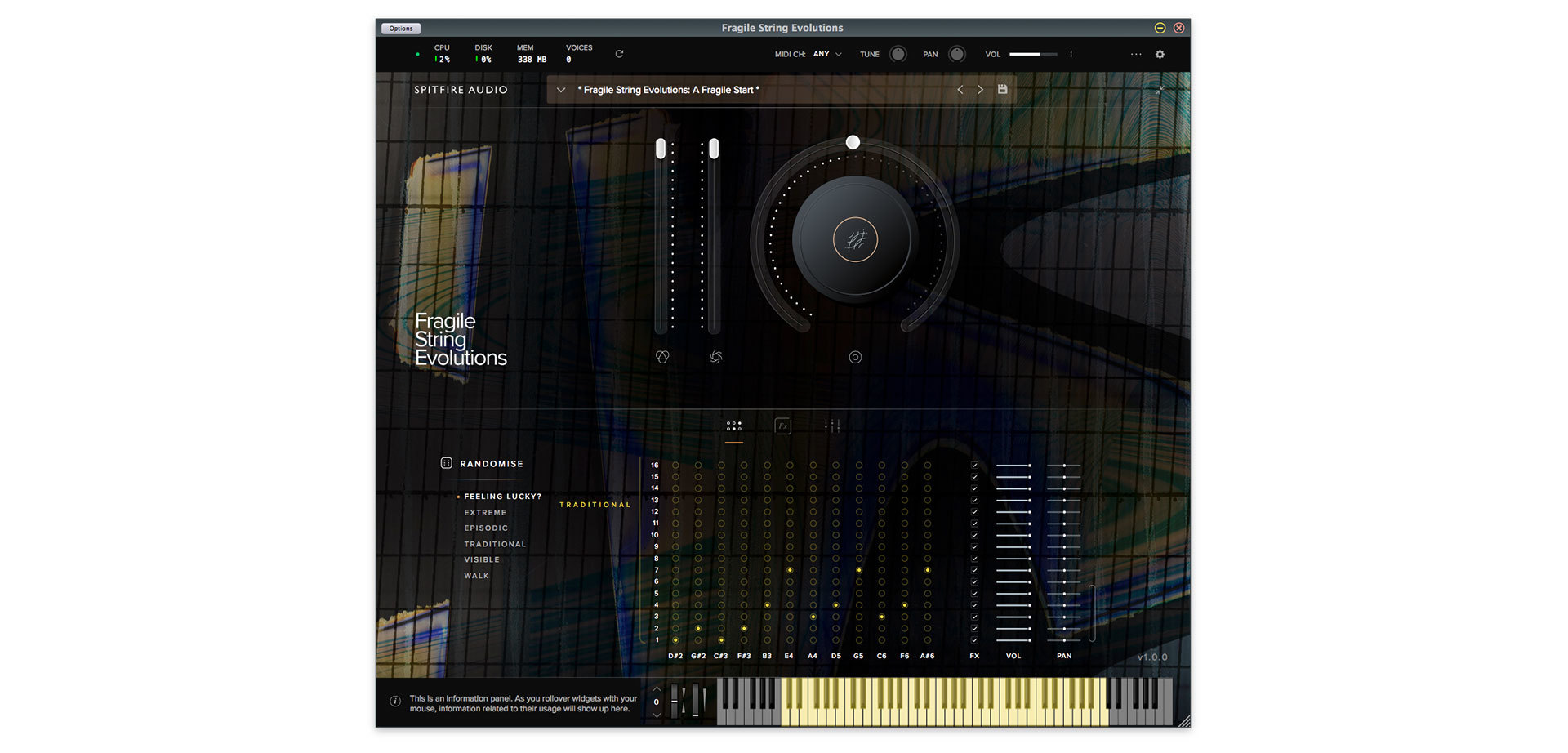
Task: Click the MEM 338 MB readout
Action: pyautogui.click(x=532, y=54)
